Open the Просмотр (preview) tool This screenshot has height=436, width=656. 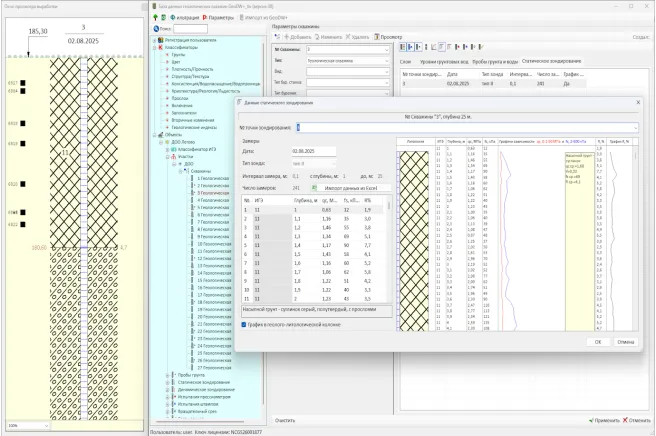(x=386, y=36)
